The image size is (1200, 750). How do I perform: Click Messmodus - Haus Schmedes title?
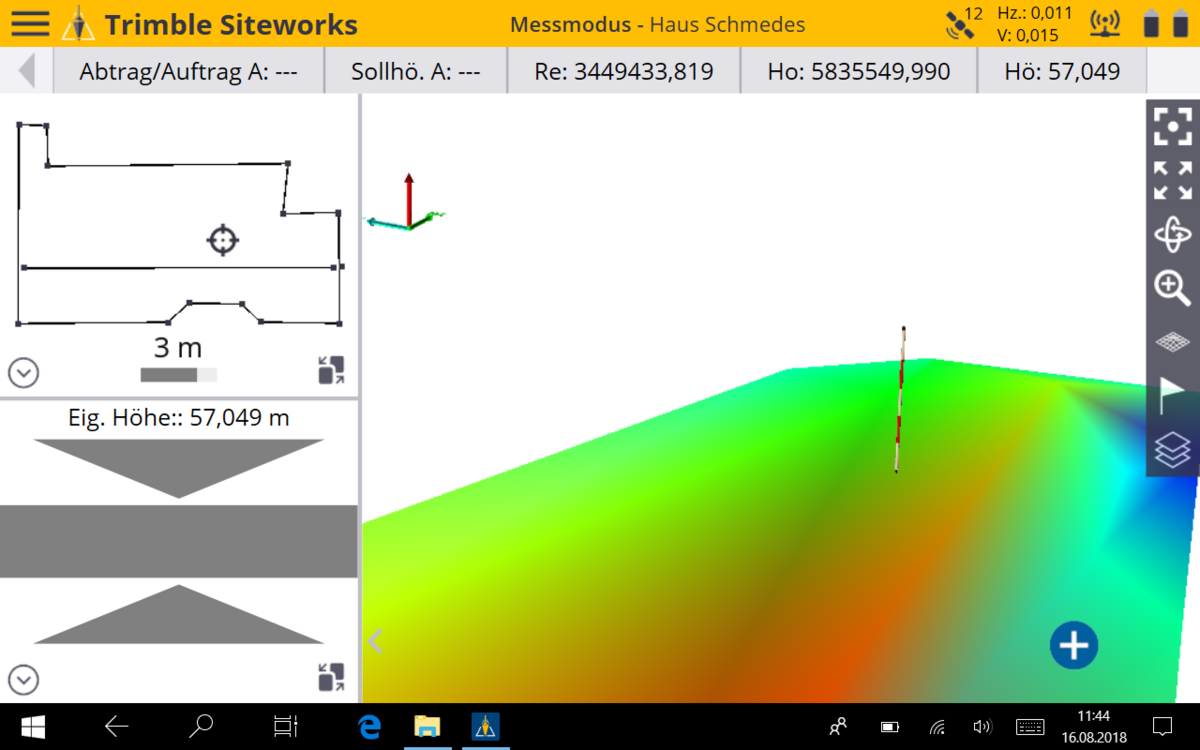657,24
